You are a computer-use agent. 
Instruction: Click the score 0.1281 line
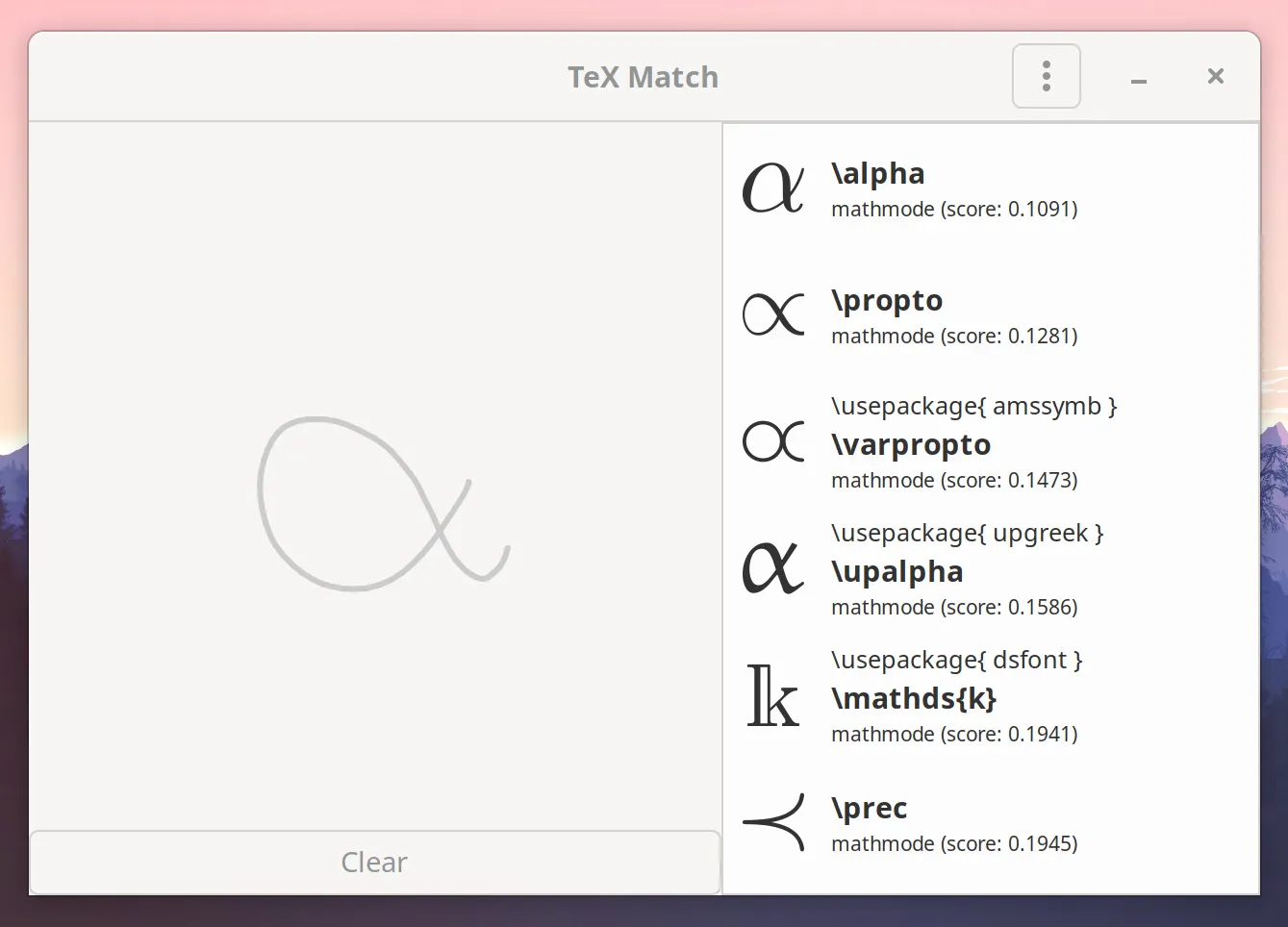point(954,337)
